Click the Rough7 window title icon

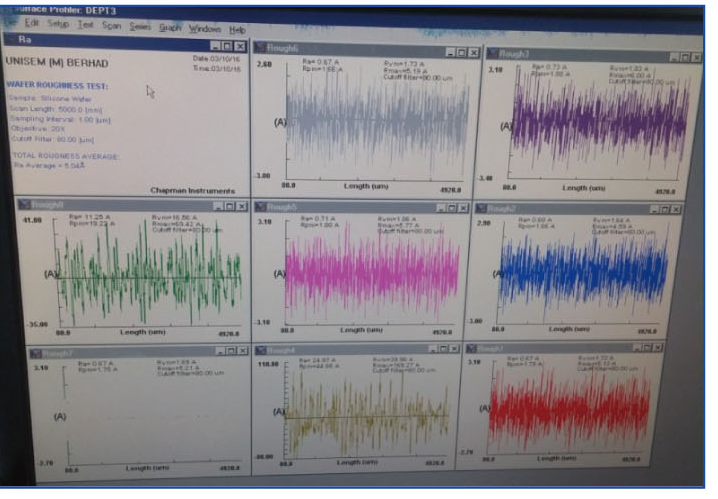[x=36, y=353]
